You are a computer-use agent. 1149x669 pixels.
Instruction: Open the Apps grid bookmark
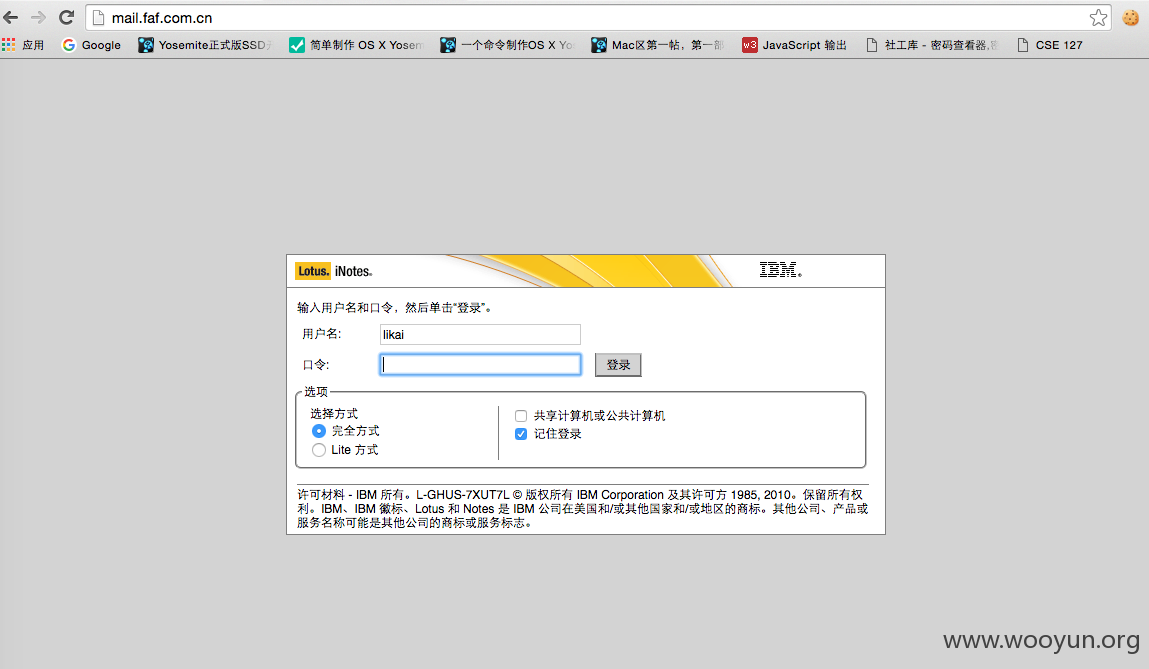[x=23, y=45]
